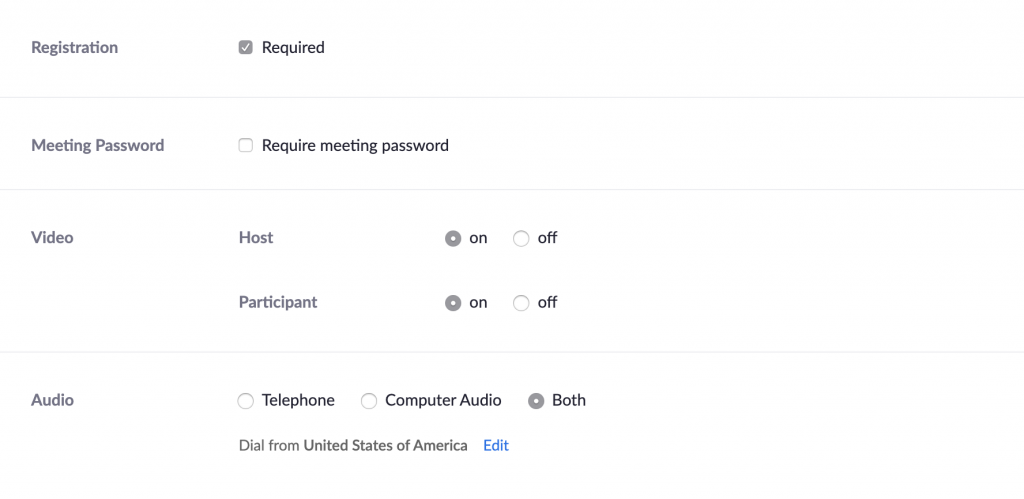Viewport: 1024px width, 499px height.
Task: Turn Participant video off
Action: 521,302
